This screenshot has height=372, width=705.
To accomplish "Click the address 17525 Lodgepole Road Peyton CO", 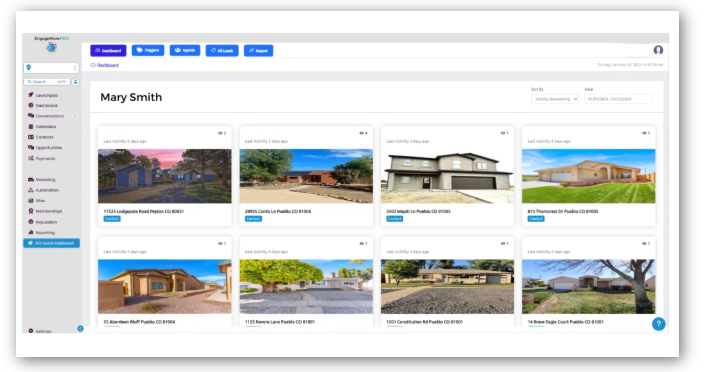I will (x=143, y=211).
